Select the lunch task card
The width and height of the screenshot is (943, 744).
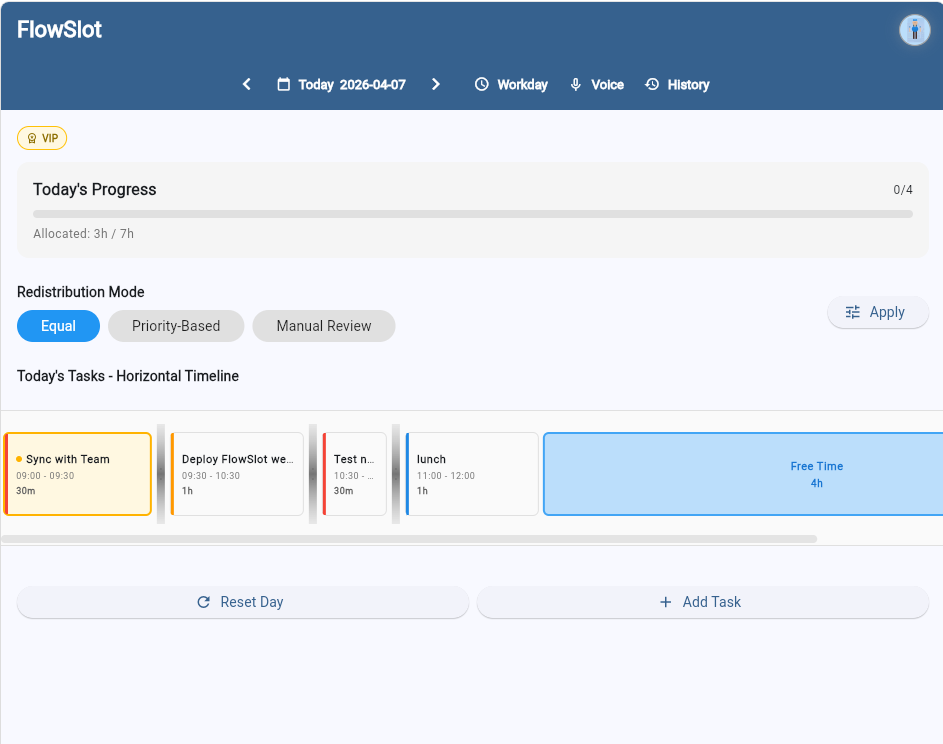pos(471,474)
